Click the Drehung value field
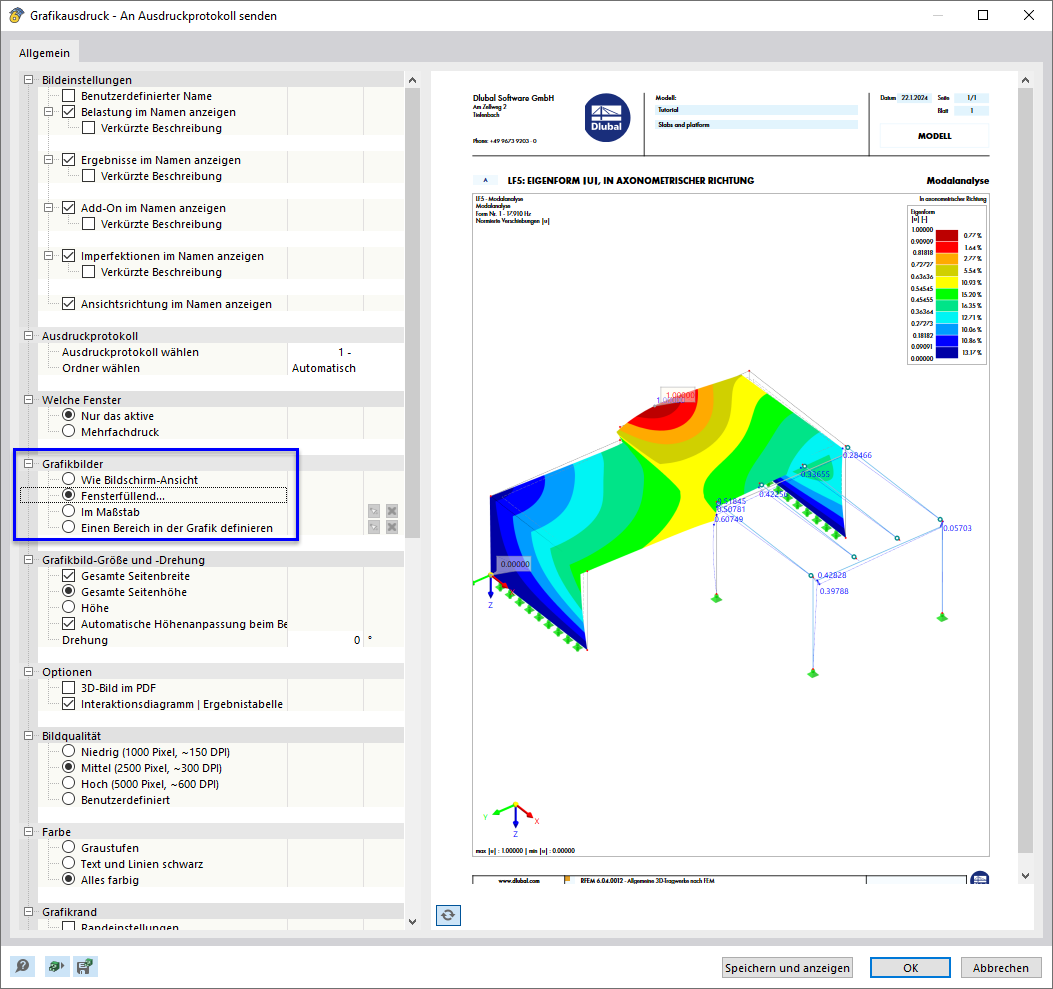 pos(325,640)
